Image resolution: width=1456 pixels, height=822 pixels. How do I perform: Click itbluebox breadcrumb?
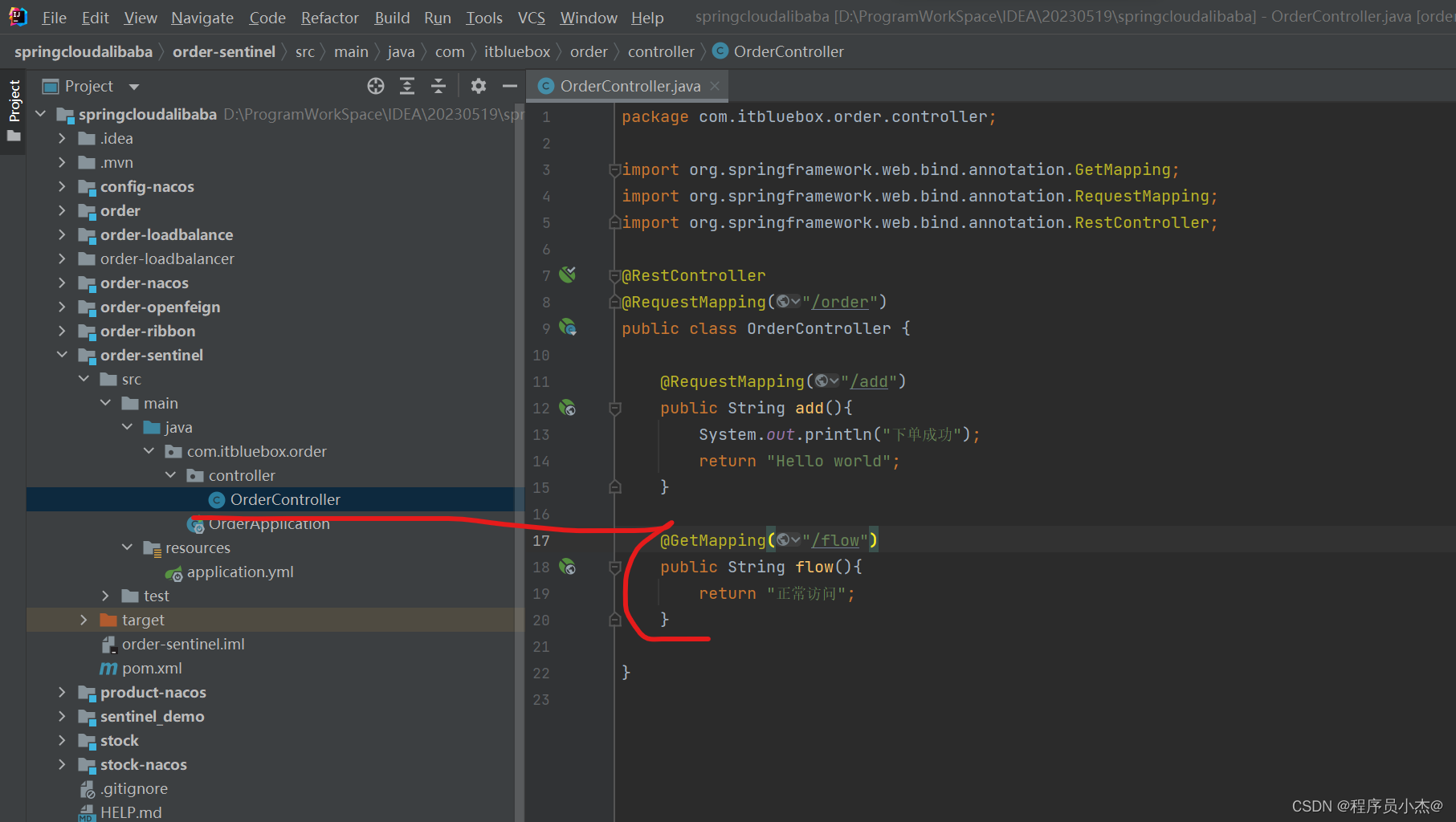pyautogui.click(x=517, y=51)
